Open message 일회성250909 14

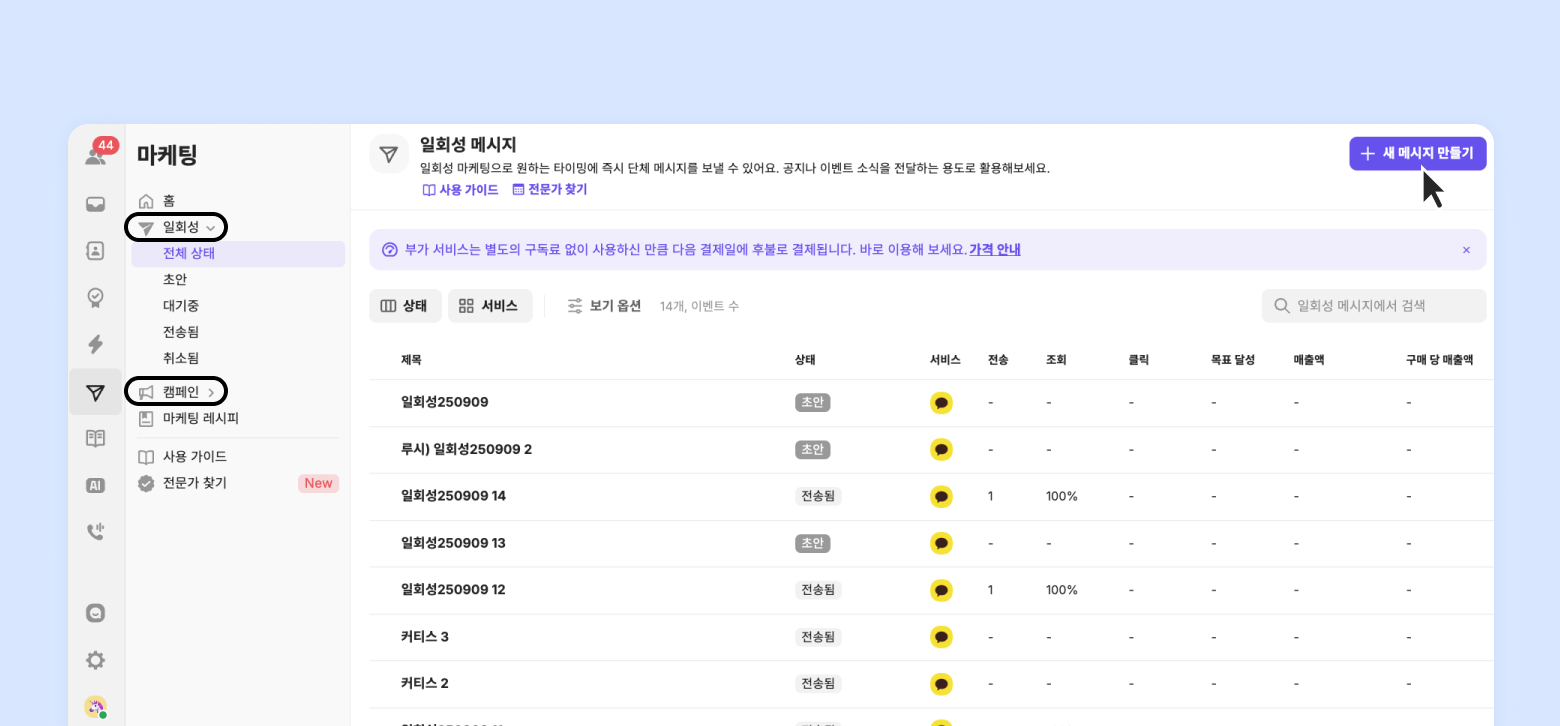[453, 496]
